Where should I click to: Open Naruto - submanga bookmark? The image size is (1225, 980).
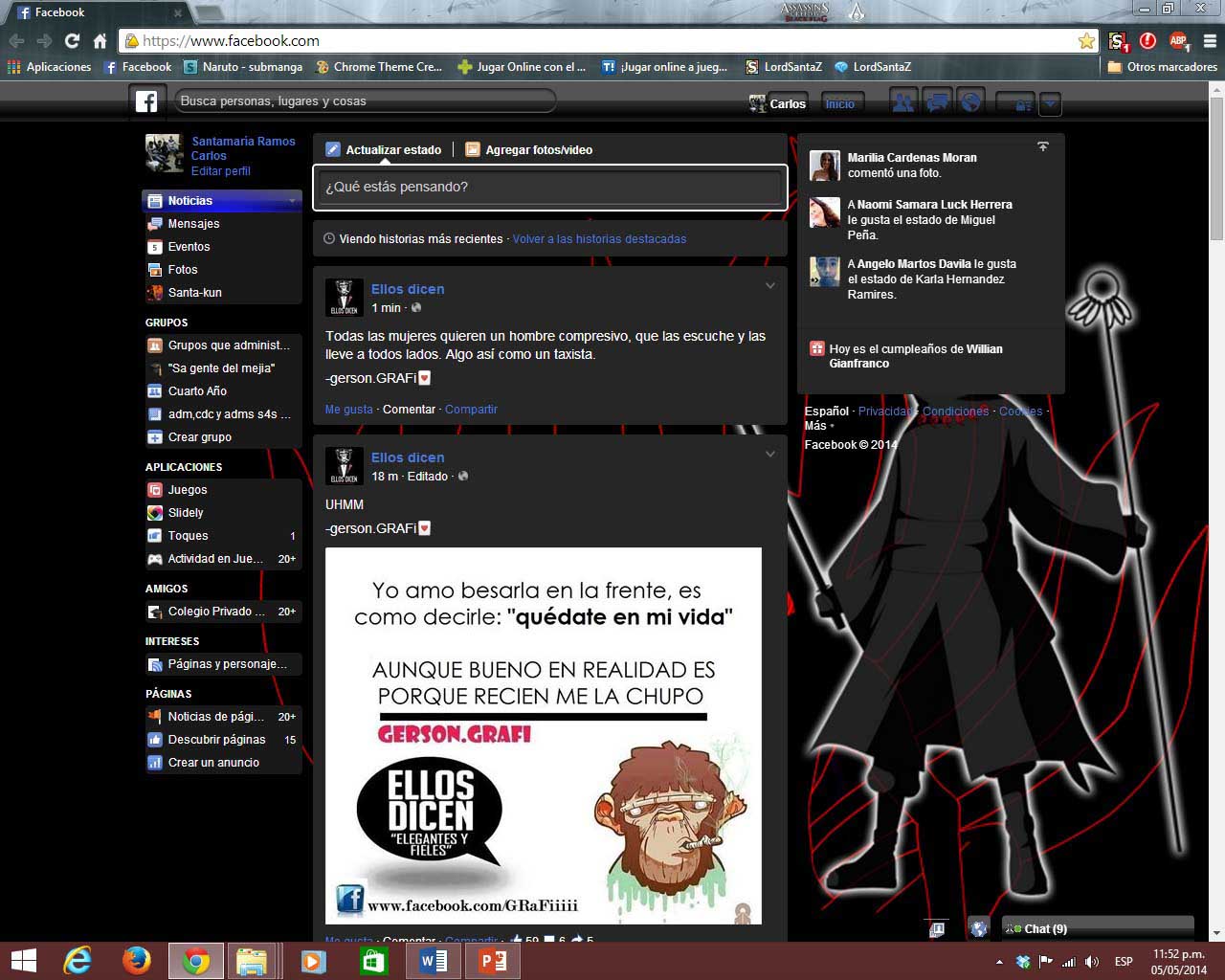click(243, 67)
